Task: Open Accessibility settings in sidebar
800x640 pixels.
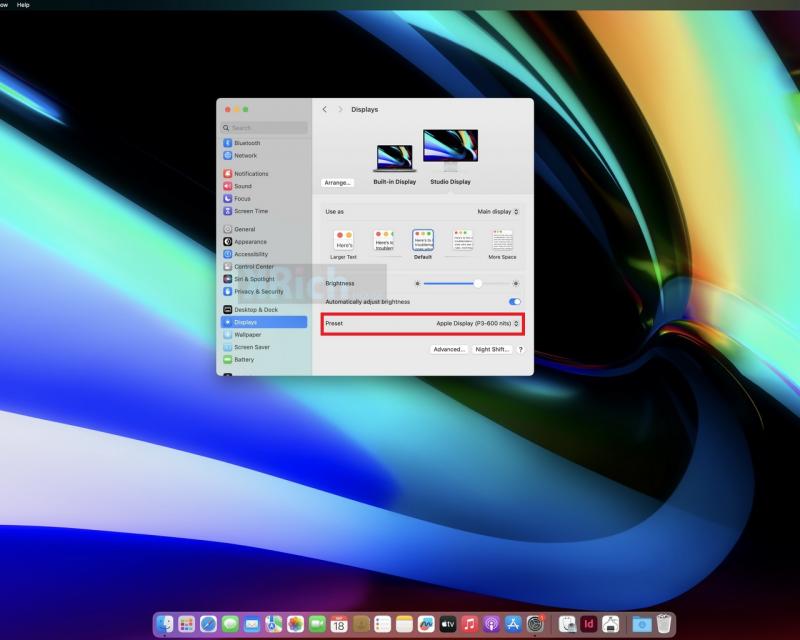Action: click(250, 254)
